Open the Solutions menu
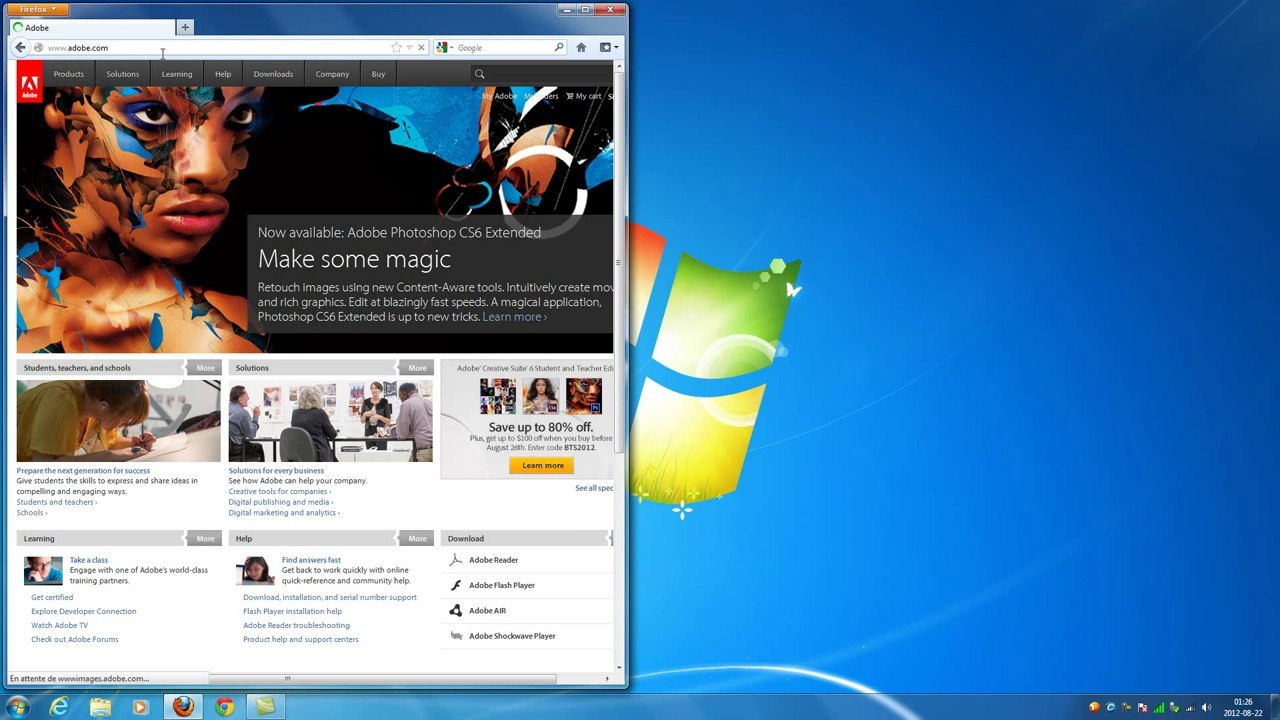 [x=123, y=74]
